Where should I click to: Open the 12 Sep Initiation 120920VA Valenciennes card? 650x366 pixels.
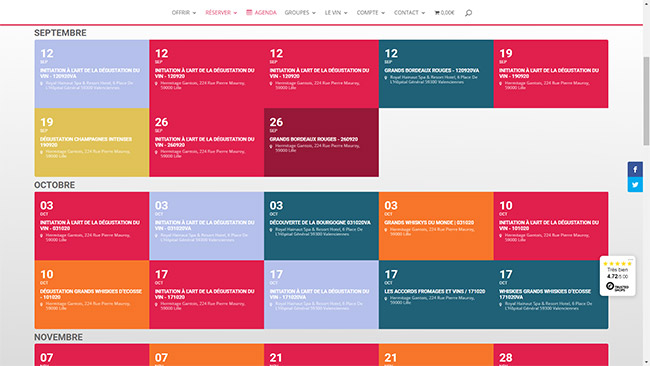click(x=92, y=74)
